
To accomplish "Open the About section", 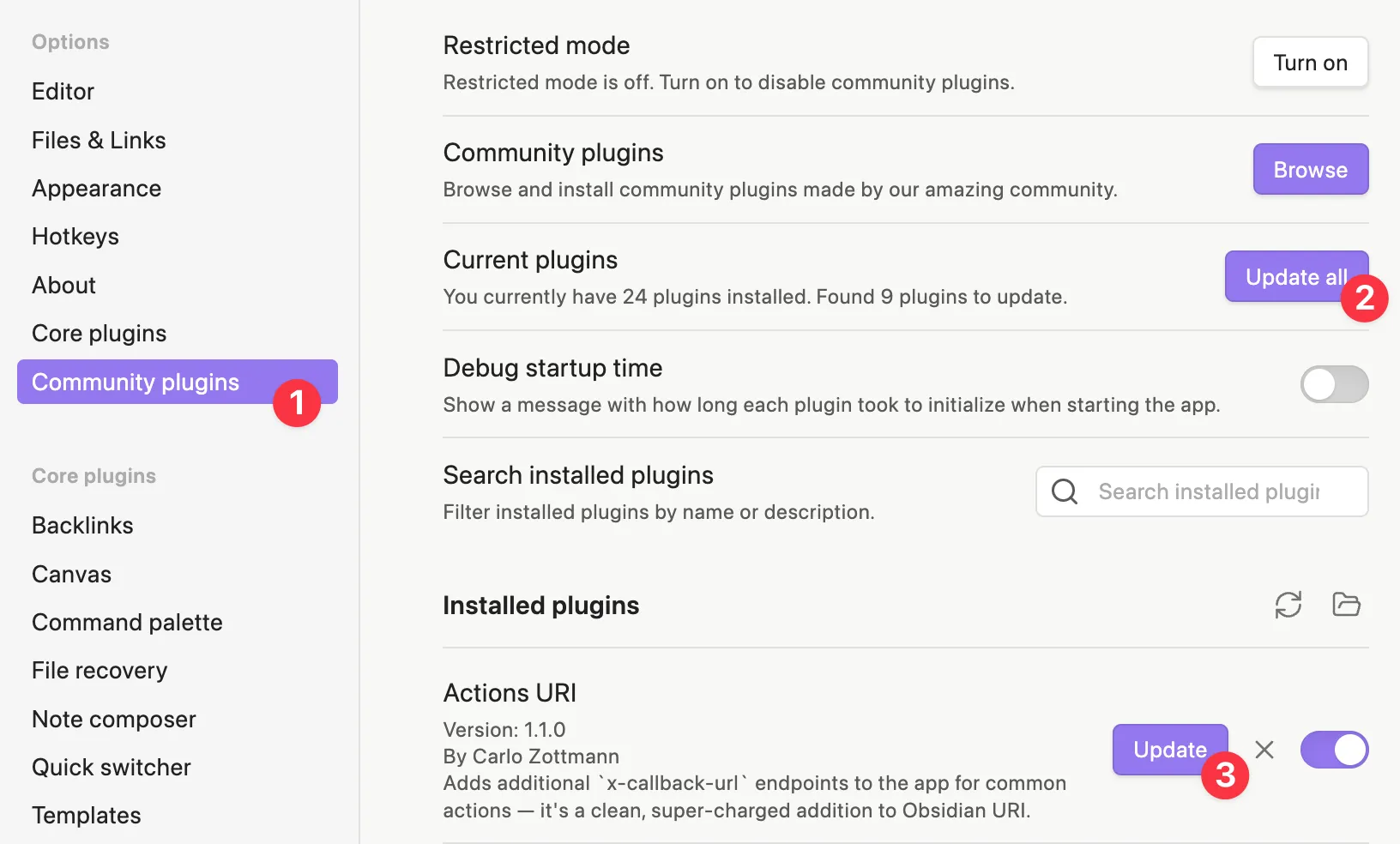I will coord(63,285).
